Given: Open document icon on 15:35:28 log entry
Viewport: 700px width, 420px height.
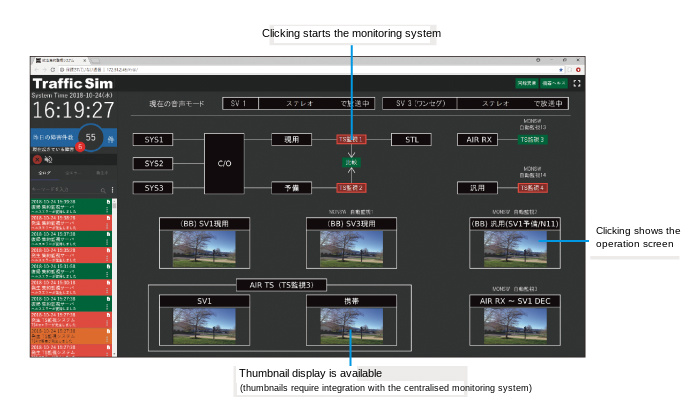Looking at the screenshot, I should 108,250.
